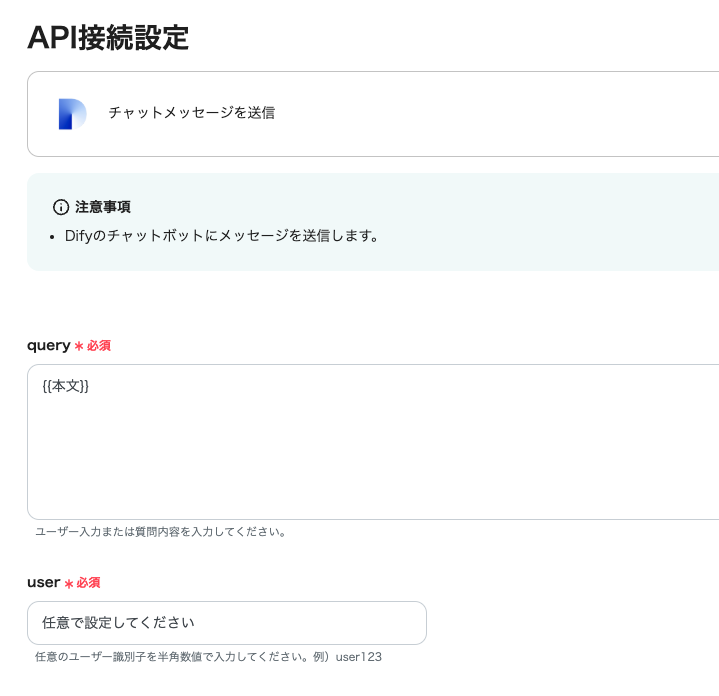Click the red asterisk next to query
Viewport: 719px width, 696px height.
click(79, 346)
